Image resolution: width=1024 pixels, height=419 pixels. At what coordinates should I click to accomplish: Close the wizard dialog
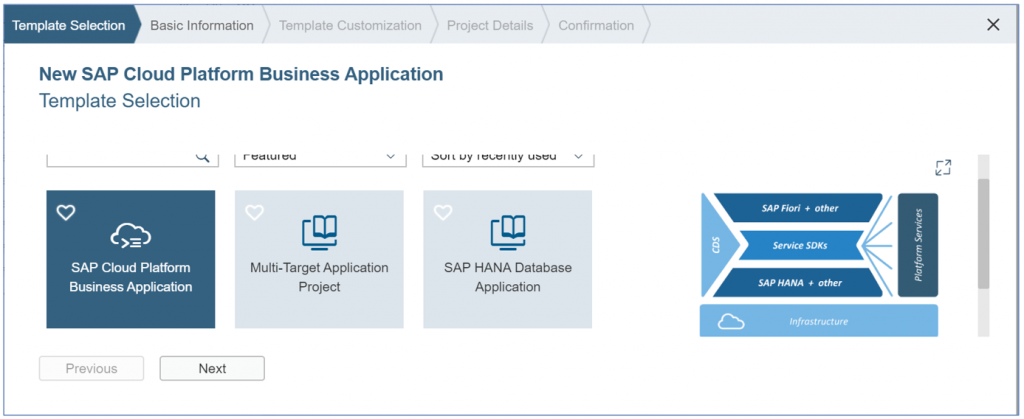(993, 25)
